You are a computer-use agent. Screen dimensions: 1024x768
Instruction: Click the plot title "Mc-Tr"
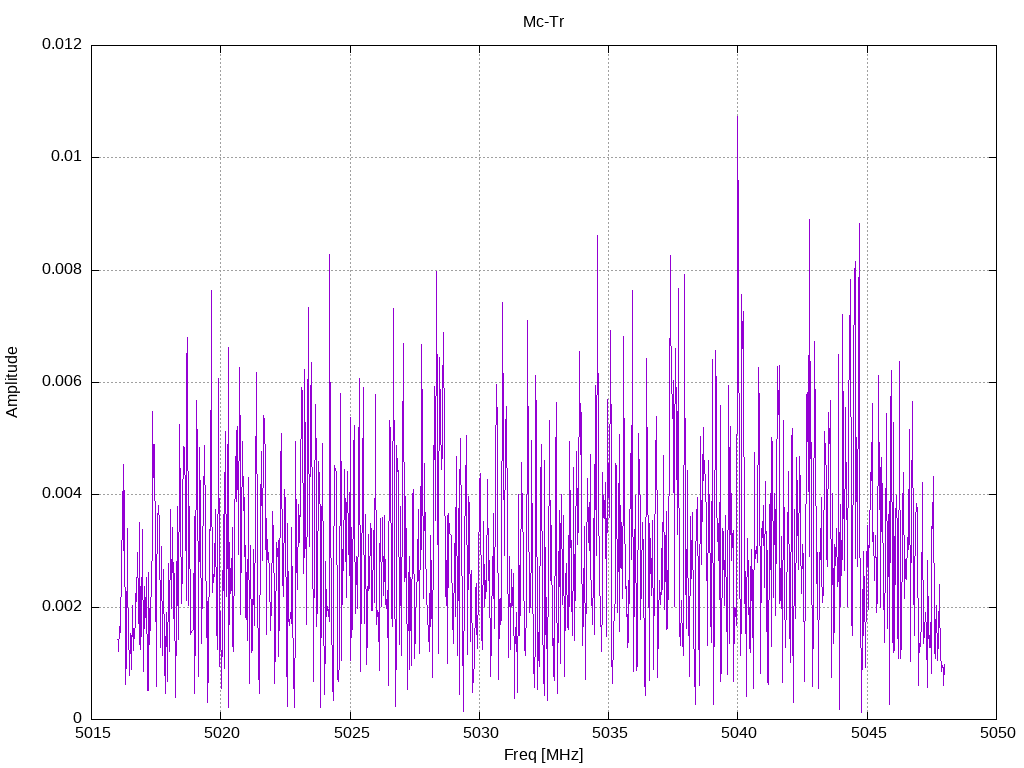[x=543, y=22]
